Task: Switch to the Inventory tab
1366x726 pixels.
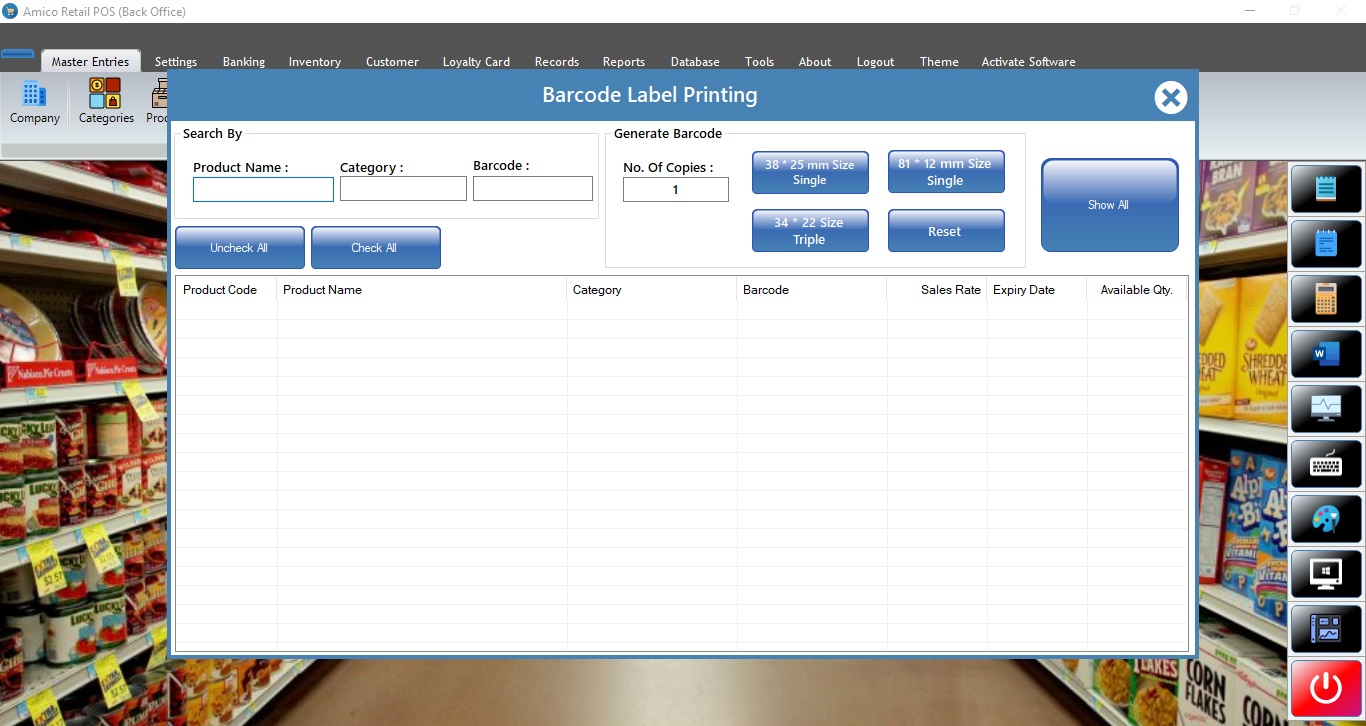Action: 315,62
